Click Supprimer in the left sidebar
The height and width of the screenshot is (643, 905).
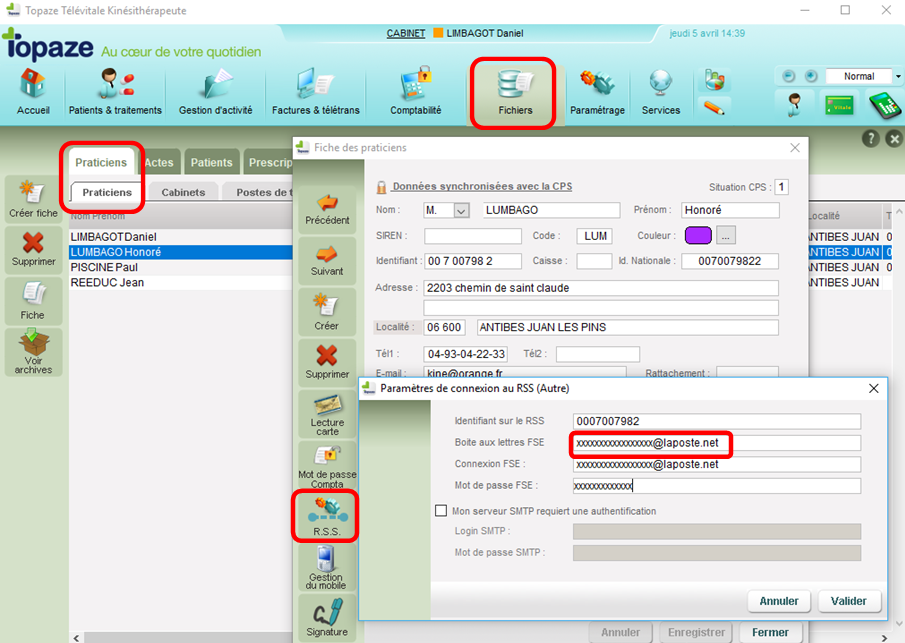(x=33, y=249)
